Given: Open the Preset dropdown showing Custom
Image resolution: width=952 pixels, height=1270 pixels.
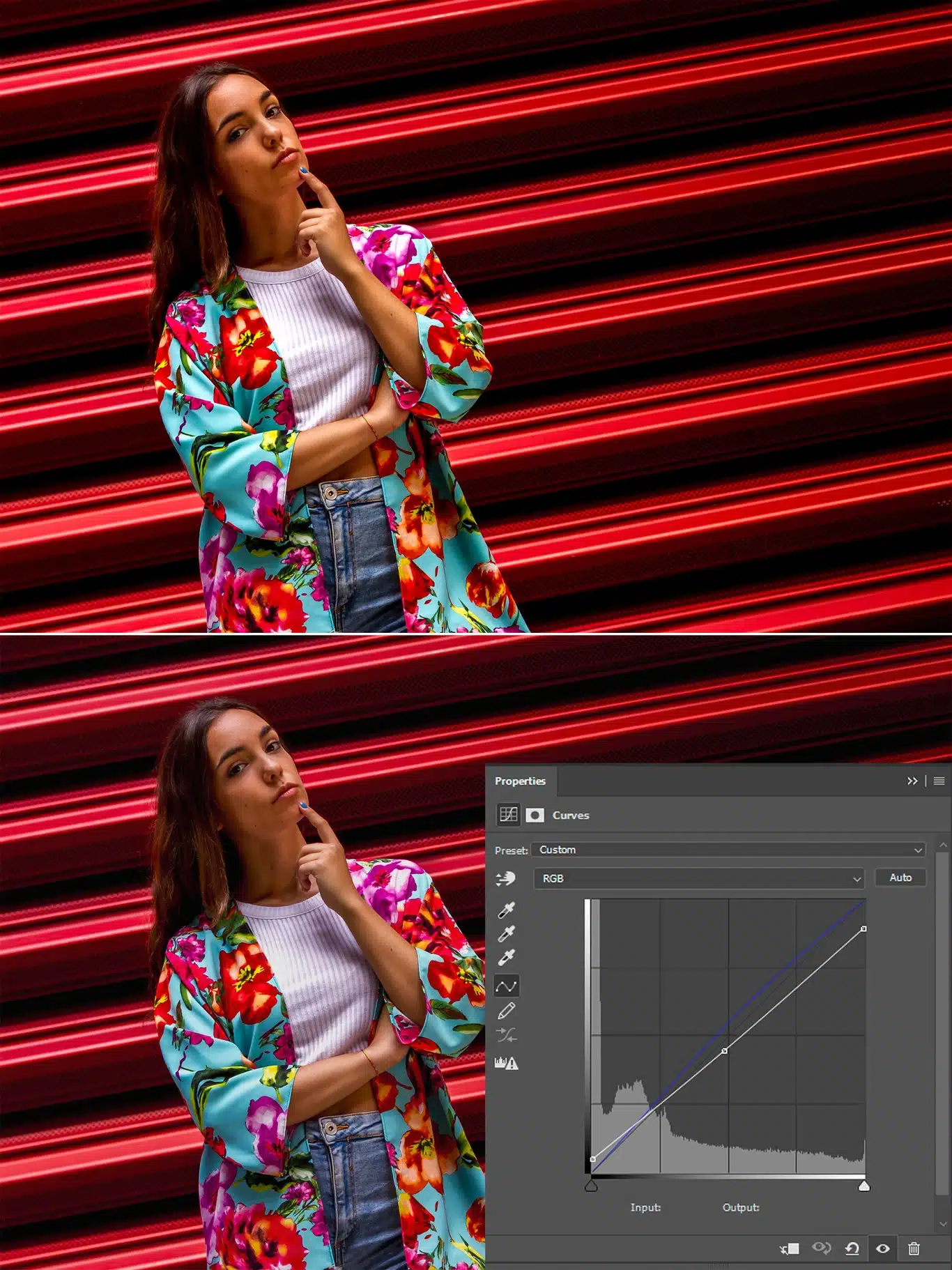Looking at the screenshot, I should click(728, 850).
